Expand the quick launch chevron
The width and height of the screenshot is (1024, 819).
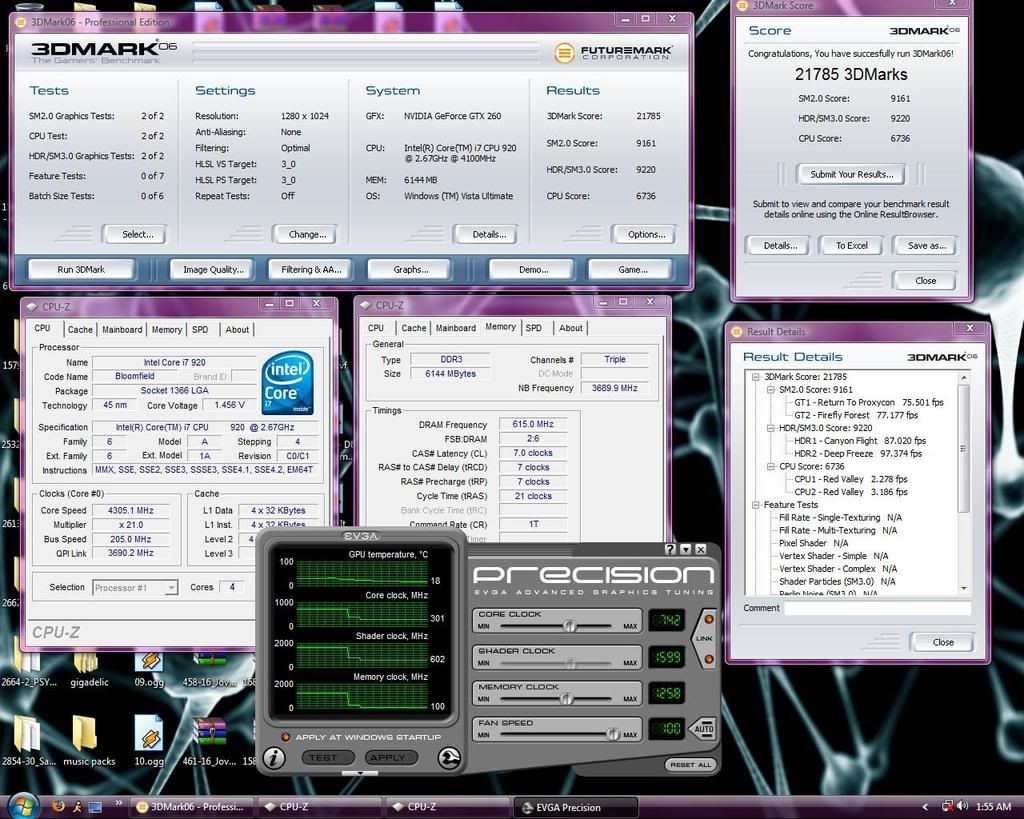pos(118,803)
